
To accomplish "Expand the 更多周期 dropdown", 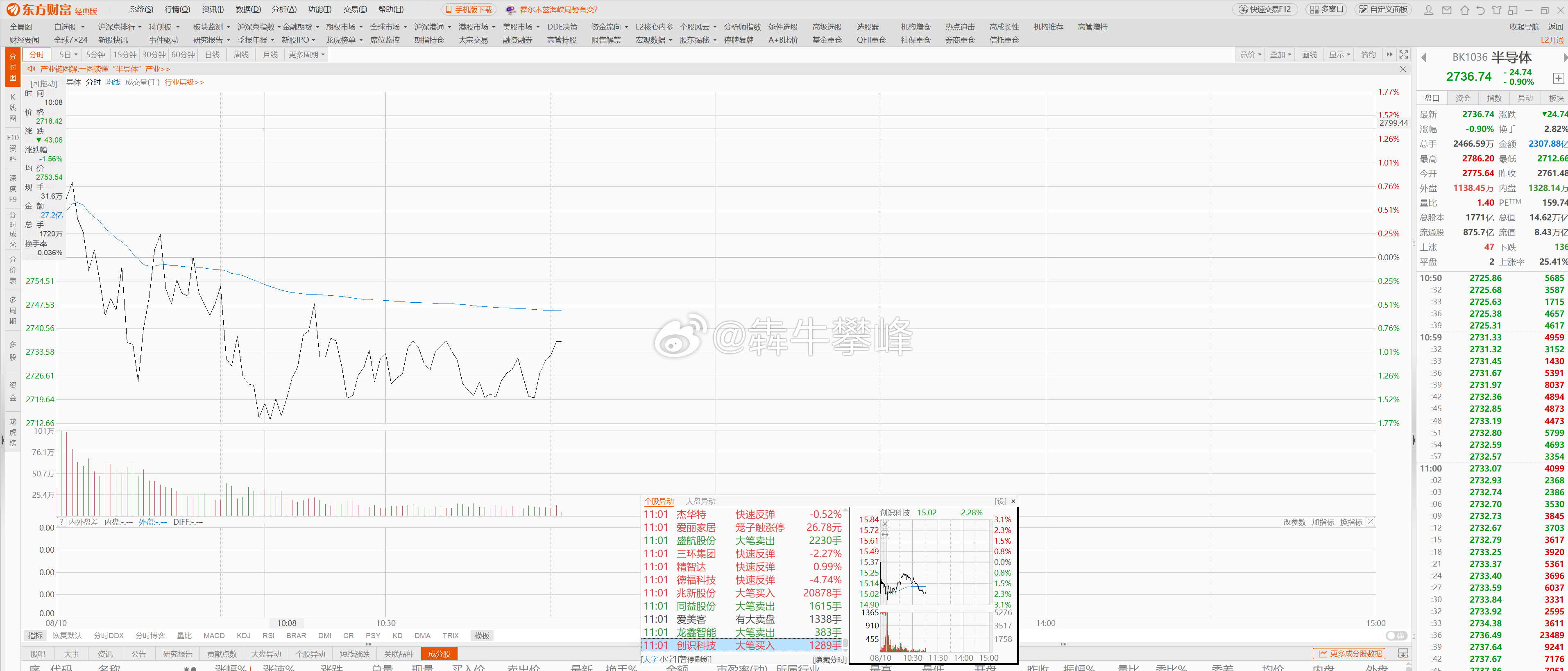I will point(307,55).
